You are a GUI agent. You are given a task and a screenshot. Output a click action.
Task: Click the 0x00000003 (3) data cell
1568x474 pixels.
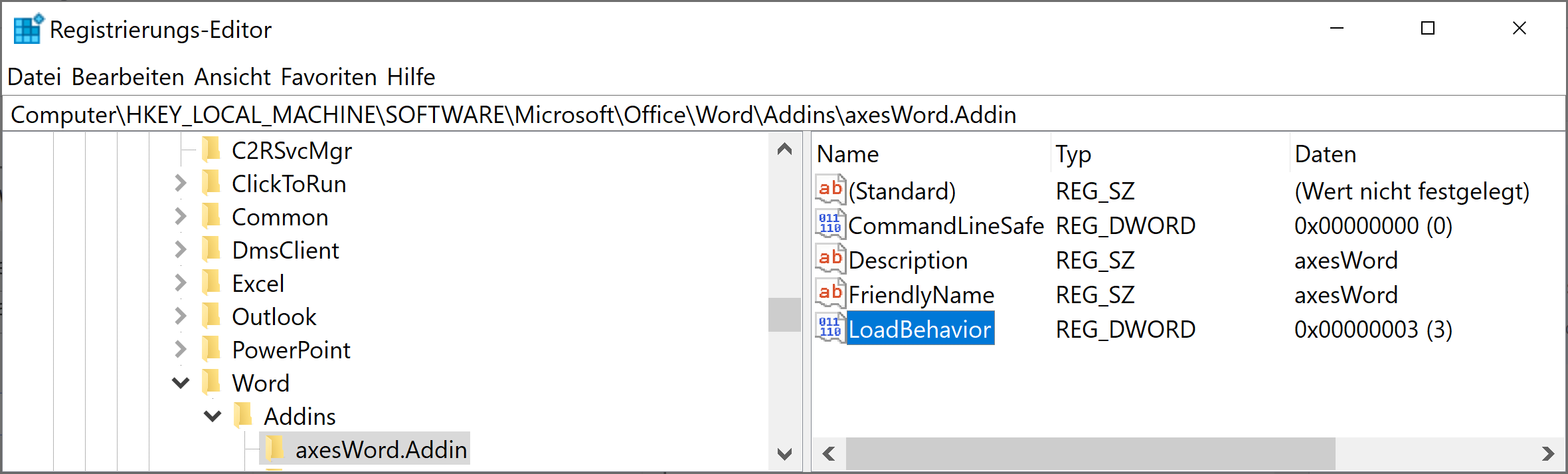(1373, 330)
